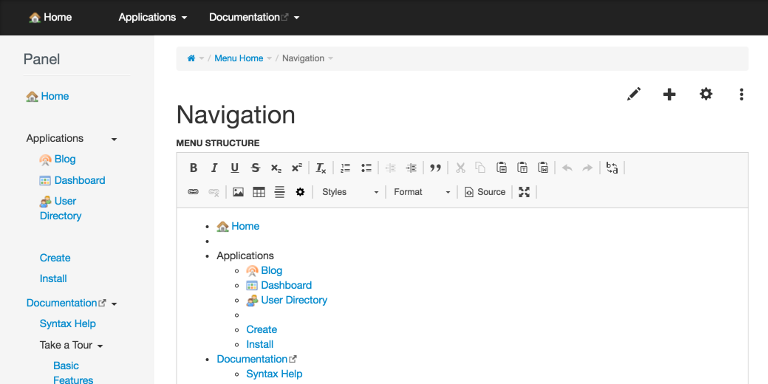Switch editor to Source view
Viewport: 768px width, 384px height.
click(x=485, y=192)
